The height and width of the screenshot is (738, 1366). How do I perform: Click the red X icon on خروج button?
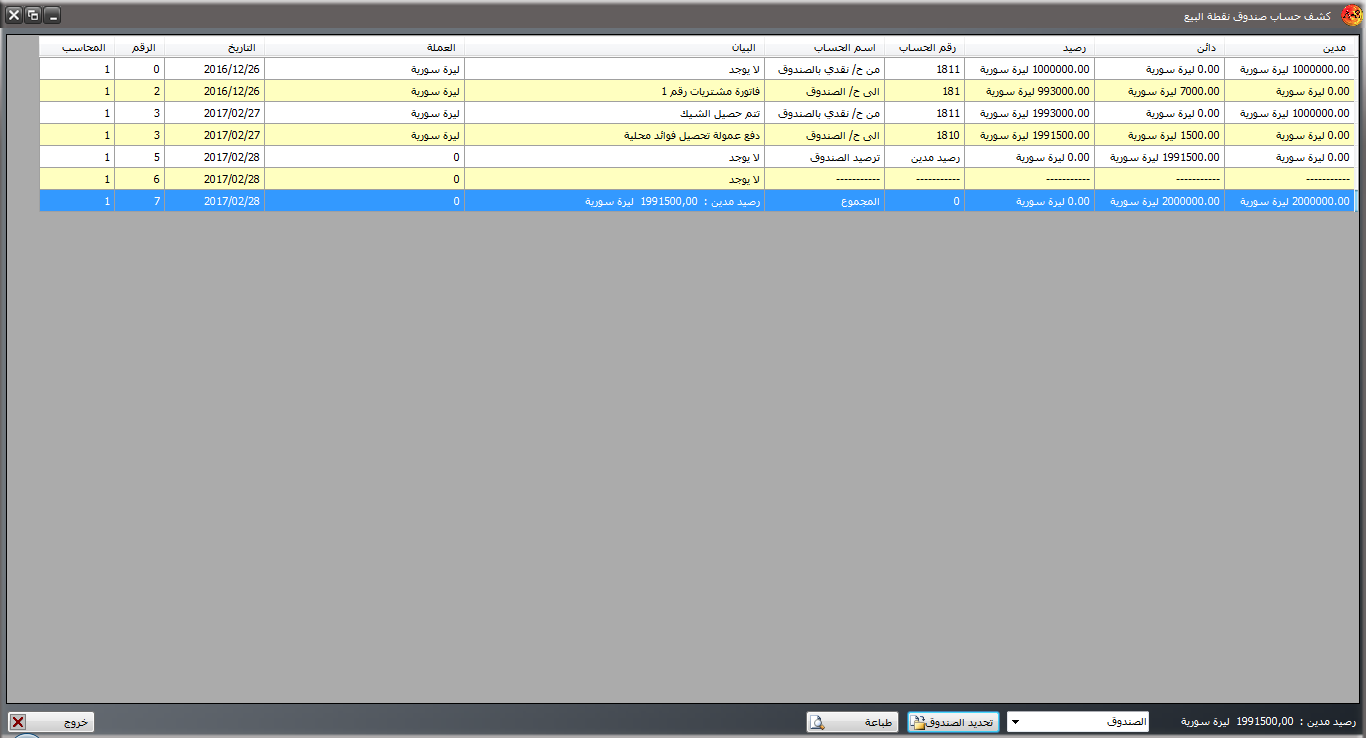18,722
